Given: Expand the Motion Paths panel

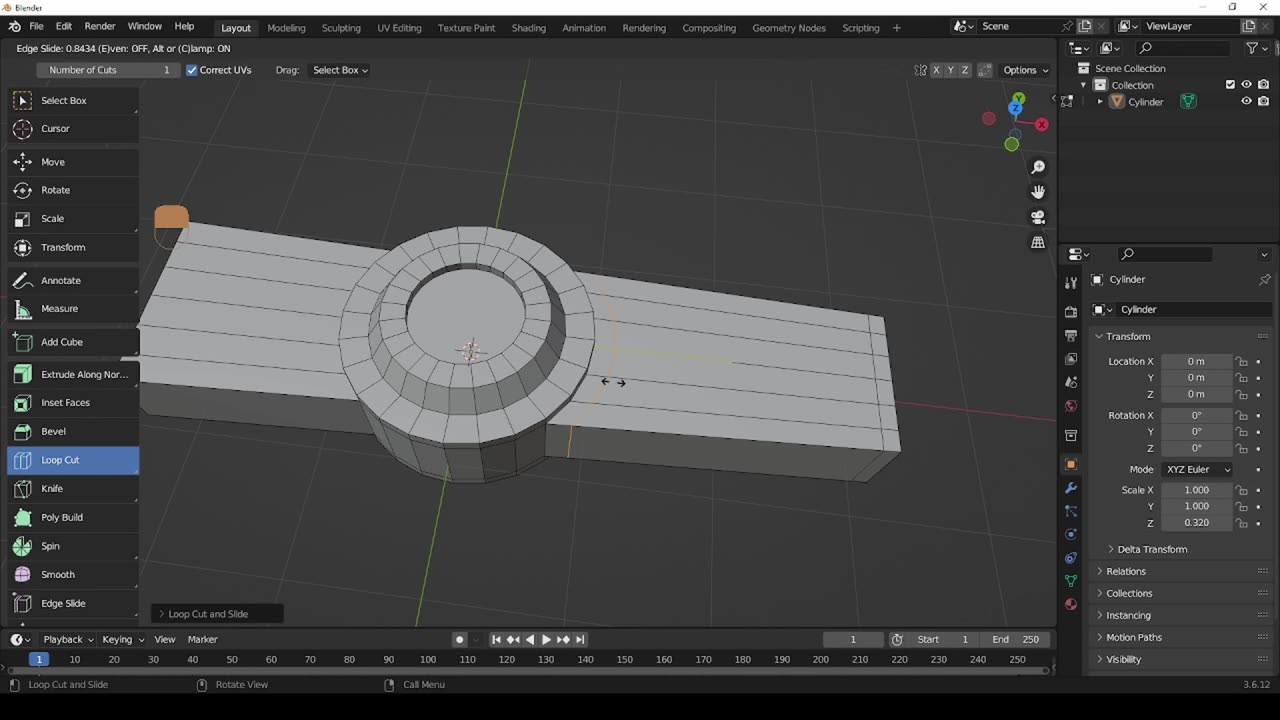Looking at the screenshot, I should coord(1133,637).
